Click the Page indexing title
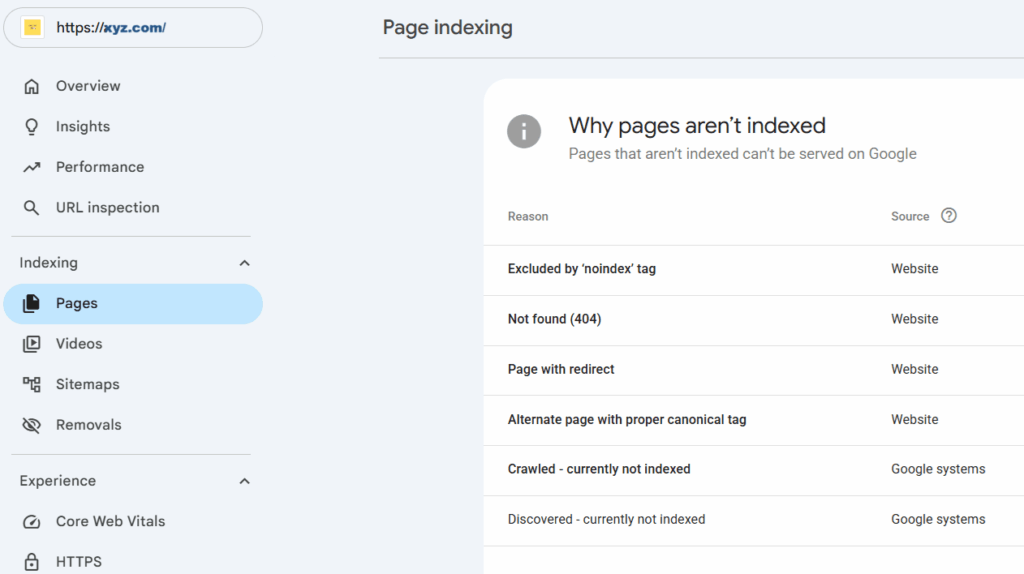This screenshot has width=1024, height=574. coord(447,27)
